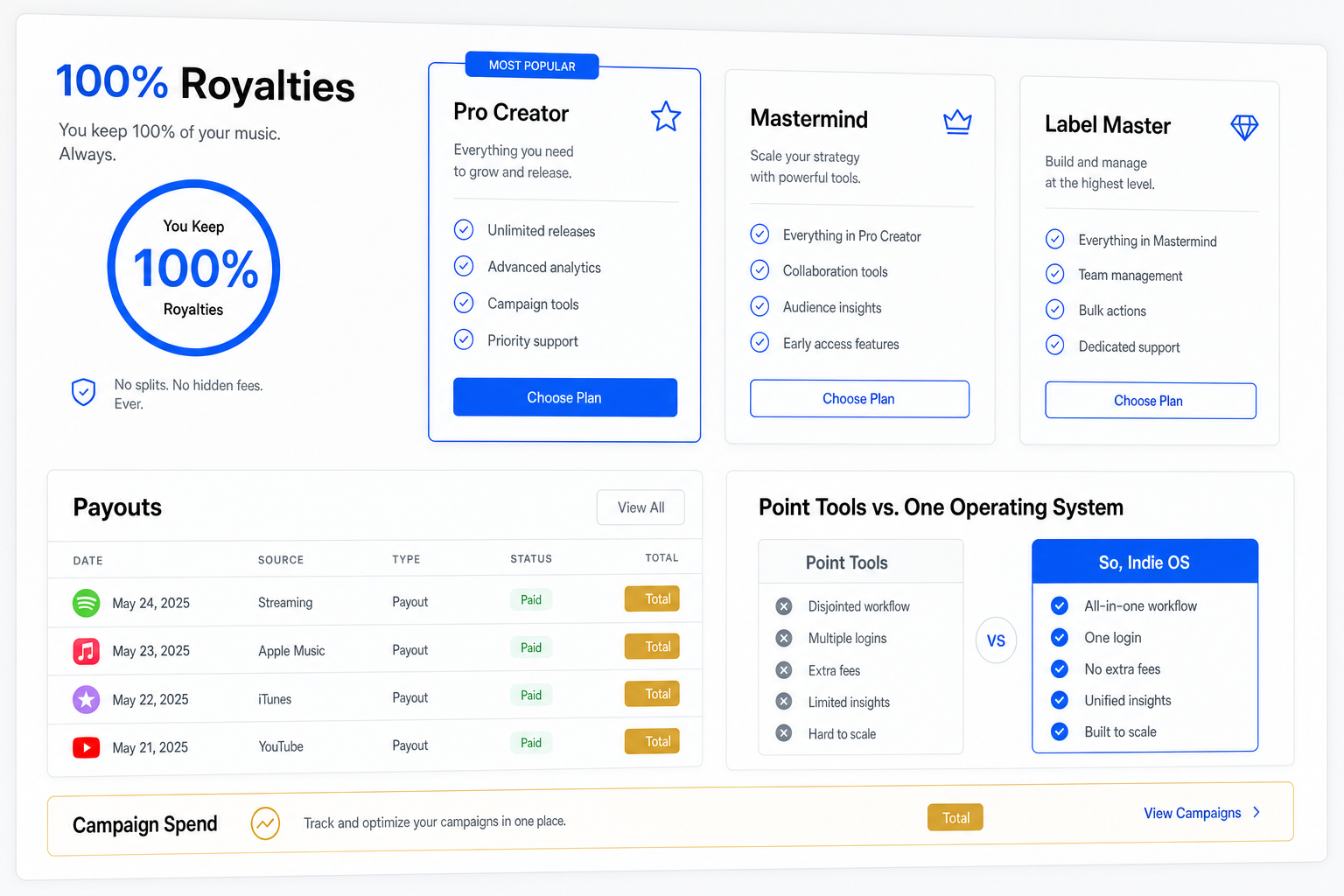Image resolution: width=1344 pixels, height=896 pixels.
Task: Click Paid status in the YouTube row
Action: pyautogui.click(x=531, y=743)
